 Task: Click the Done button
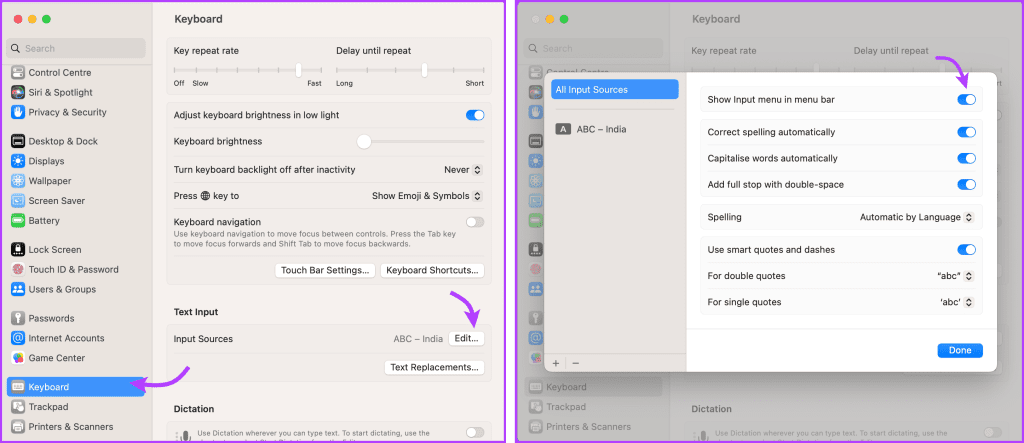click(960, 350)
